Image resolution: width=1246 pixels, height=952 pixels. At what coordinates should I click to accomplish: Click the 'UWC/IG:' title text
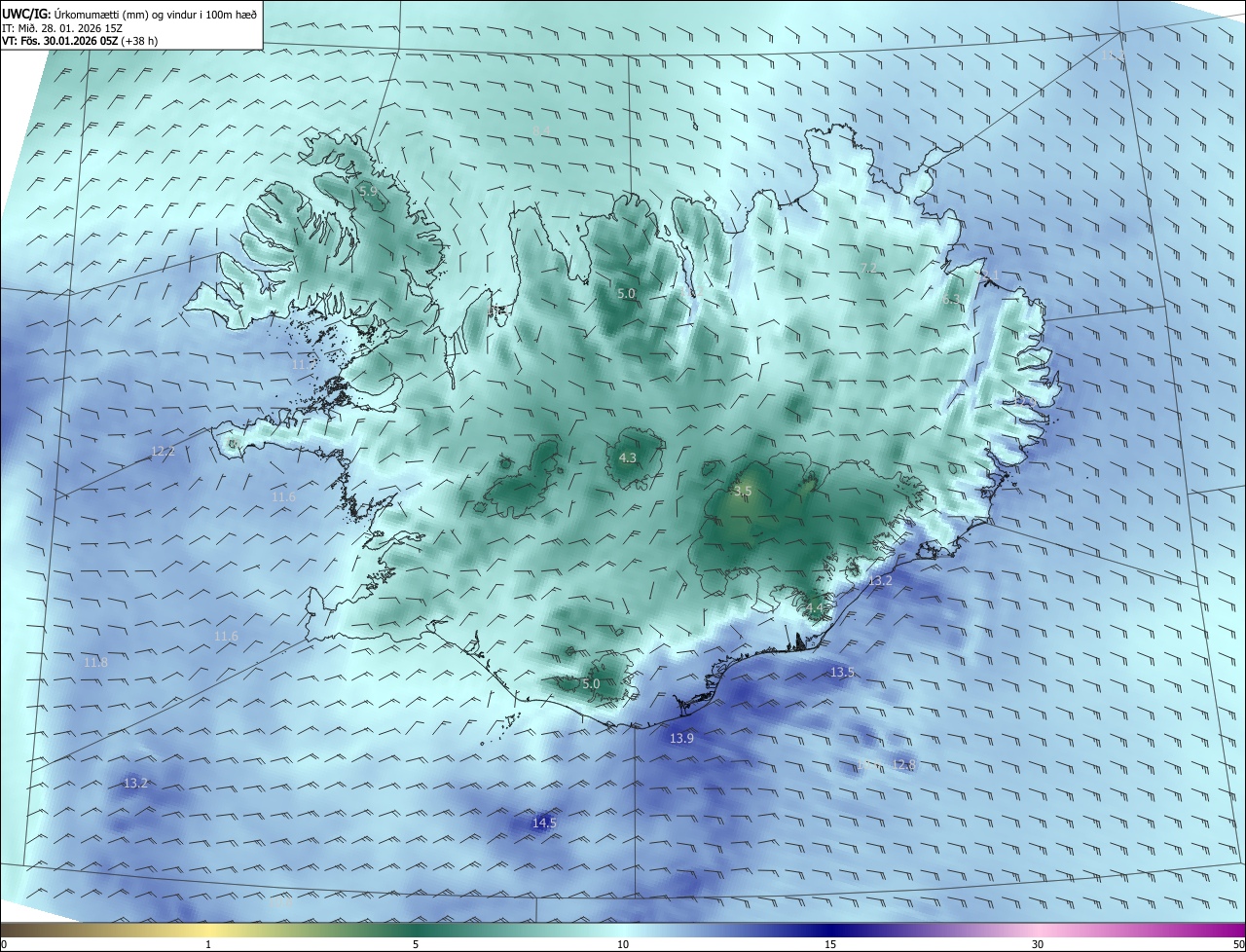tap(26, 14)
